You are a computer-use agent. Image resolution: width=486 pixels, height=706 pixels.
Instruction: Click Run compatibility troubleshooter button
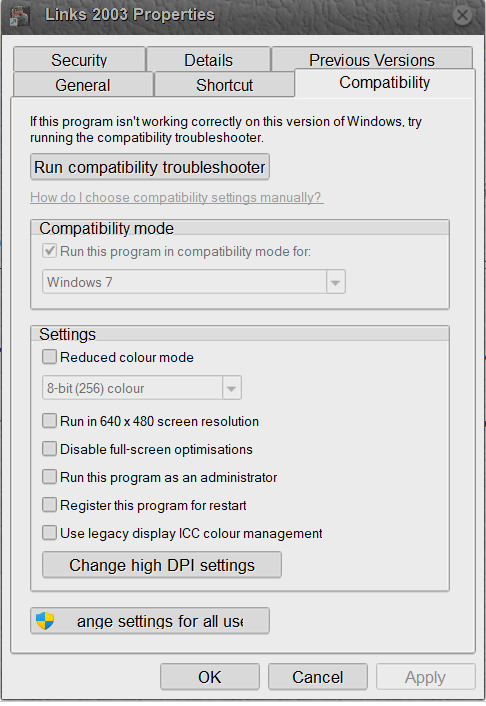[150, 167]
